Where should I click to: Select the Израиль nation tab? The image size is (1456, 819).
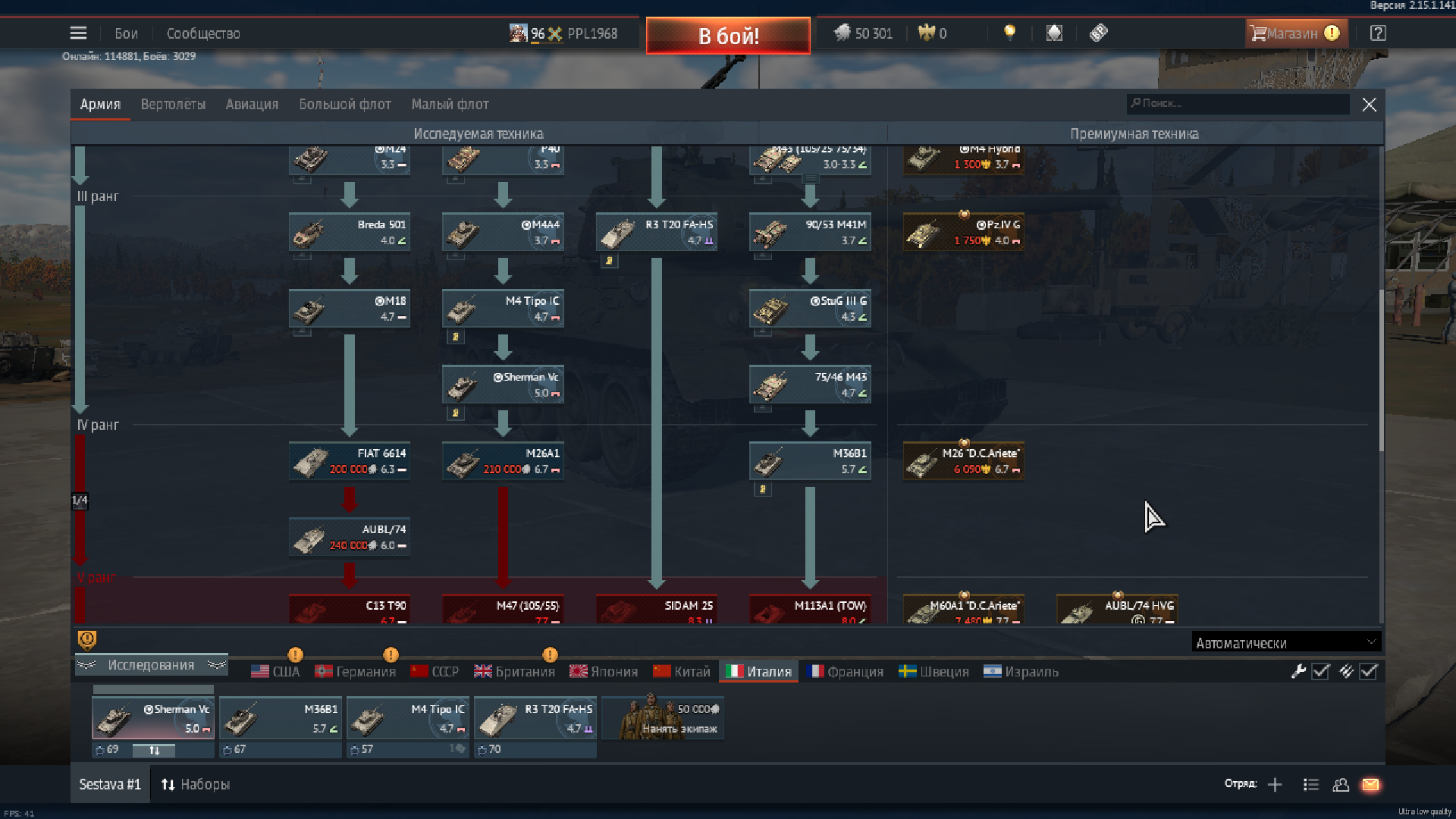[x=1021, y=672]
